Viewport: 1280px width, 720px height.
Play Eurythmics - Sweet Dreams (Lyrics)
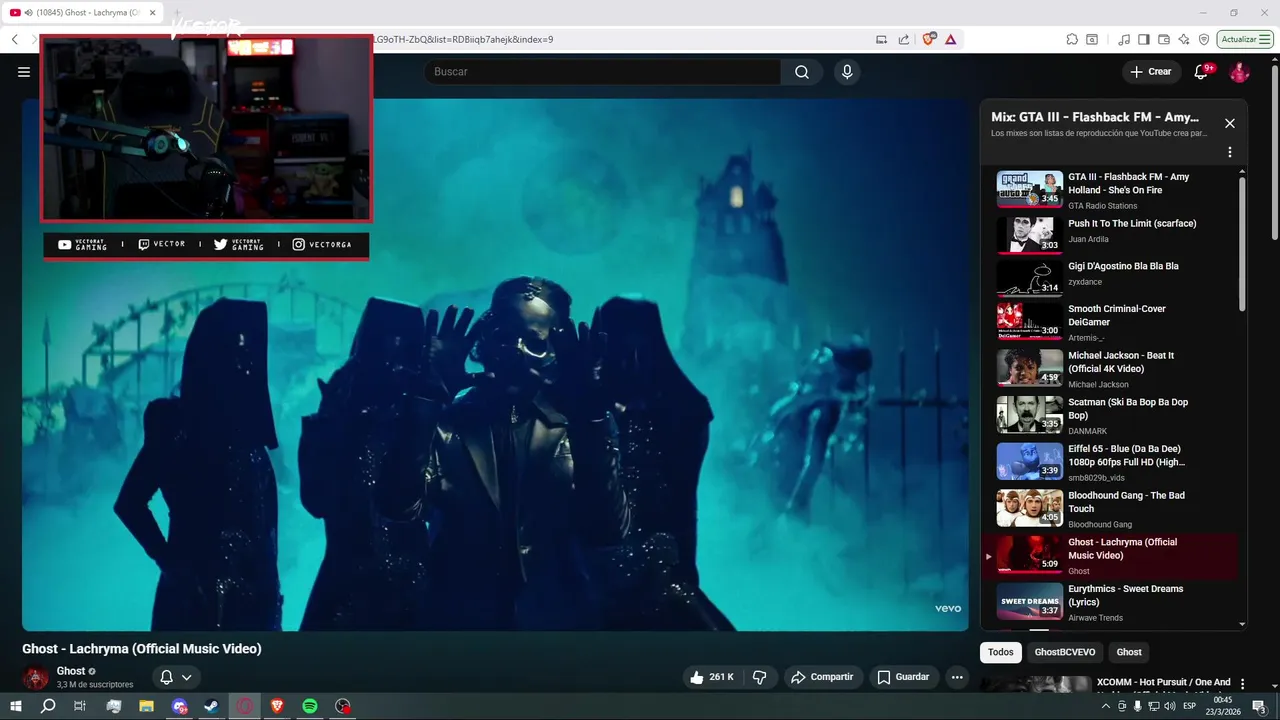[x=1108, y=602]
